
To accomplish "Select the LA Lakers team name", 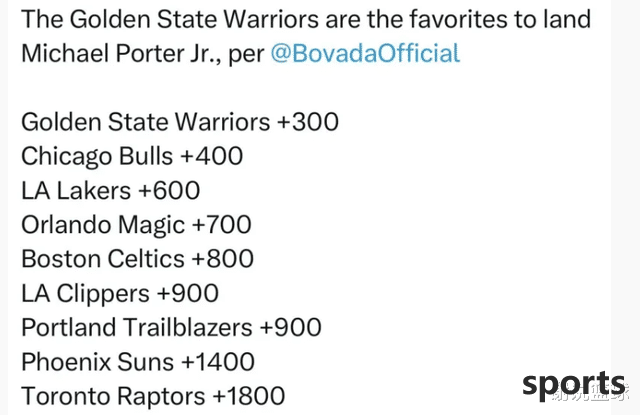I will (76, 191).
